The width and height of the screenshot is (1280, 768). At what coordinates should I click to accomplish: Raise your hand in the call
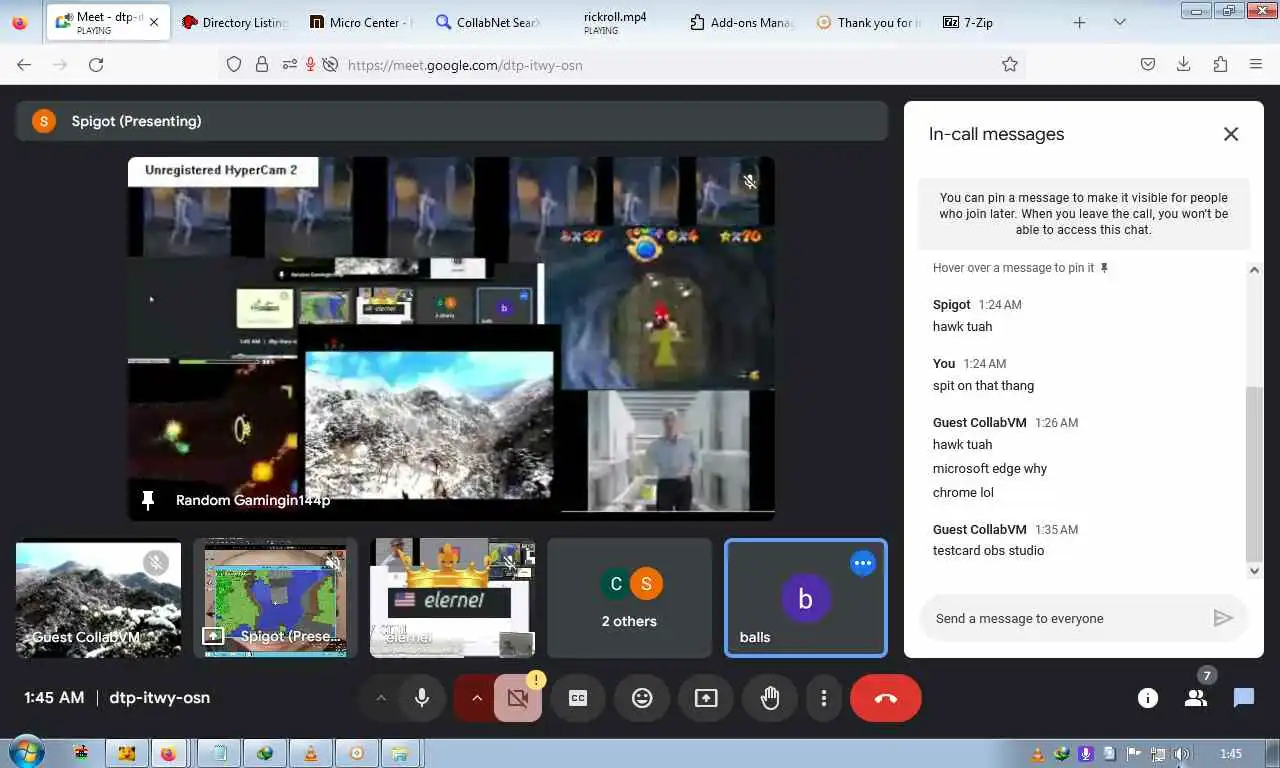tap(770, 698)
